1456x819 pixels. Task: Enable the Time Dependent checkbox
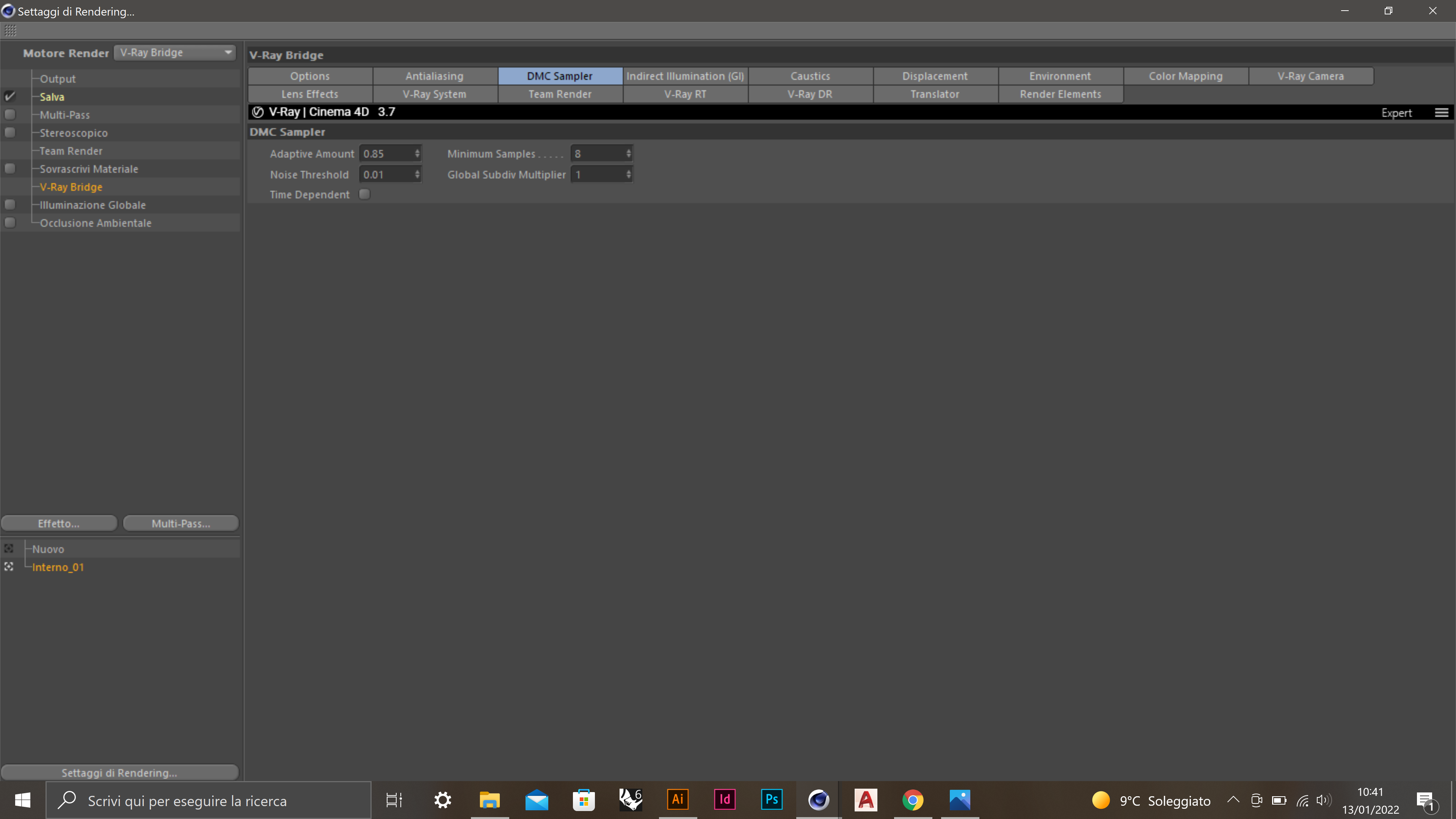click(364, 195)
